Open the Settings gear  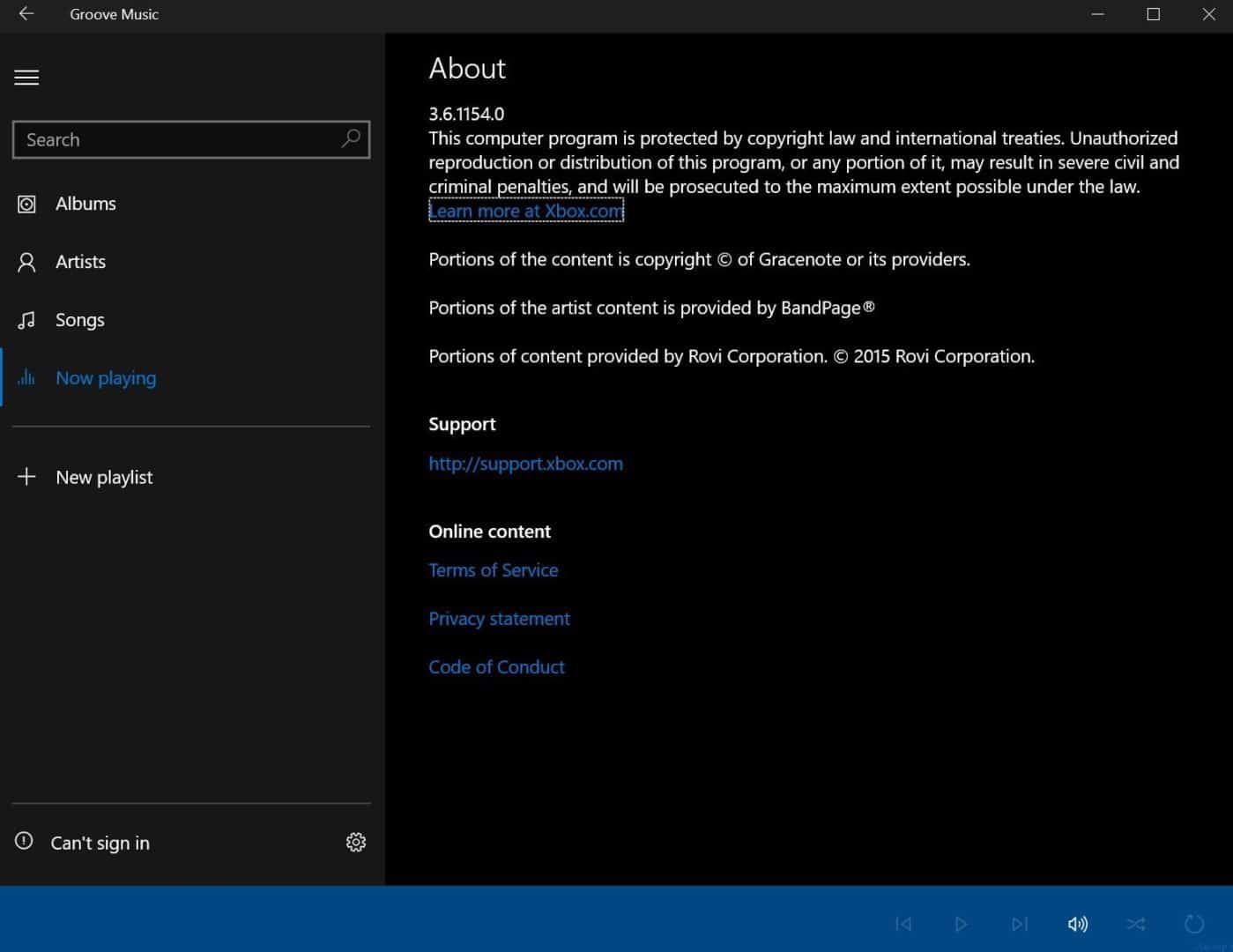tap(356, 842)
